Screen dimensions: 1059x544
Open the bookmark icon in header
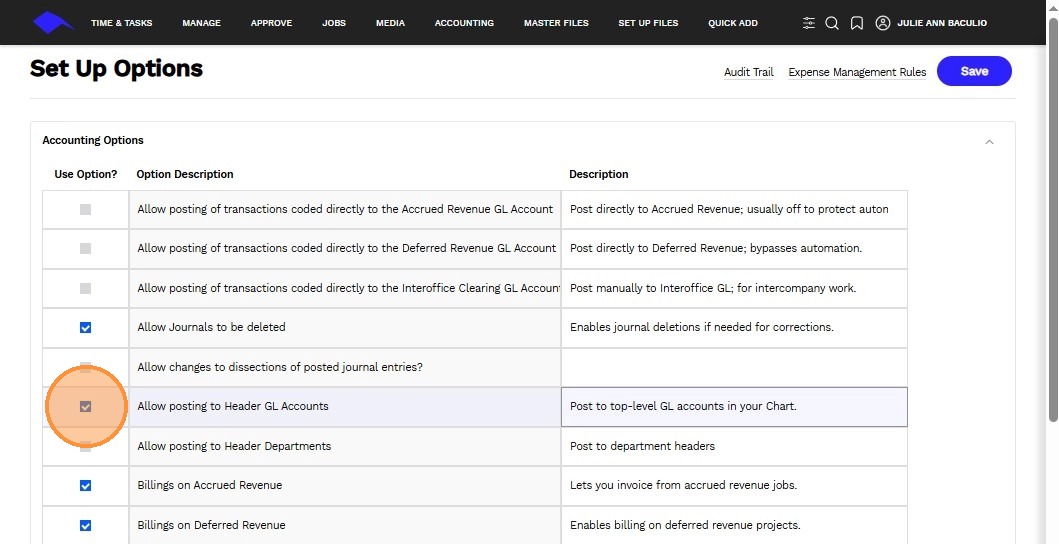pos(857,23)
